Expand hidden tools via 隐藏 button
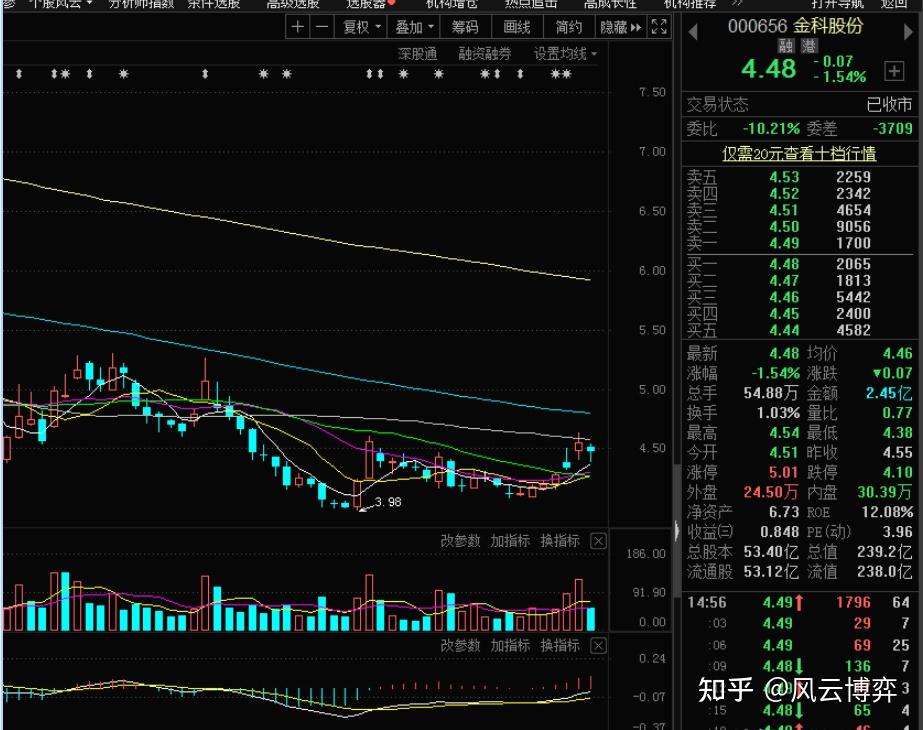923x730 pixels. 620,27
